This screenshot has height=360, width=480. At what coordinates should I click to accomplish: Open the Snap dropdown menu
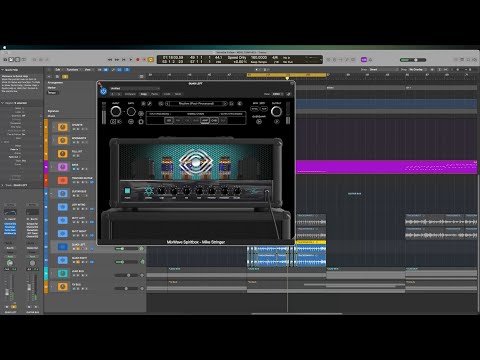click(x=383, y=69)
